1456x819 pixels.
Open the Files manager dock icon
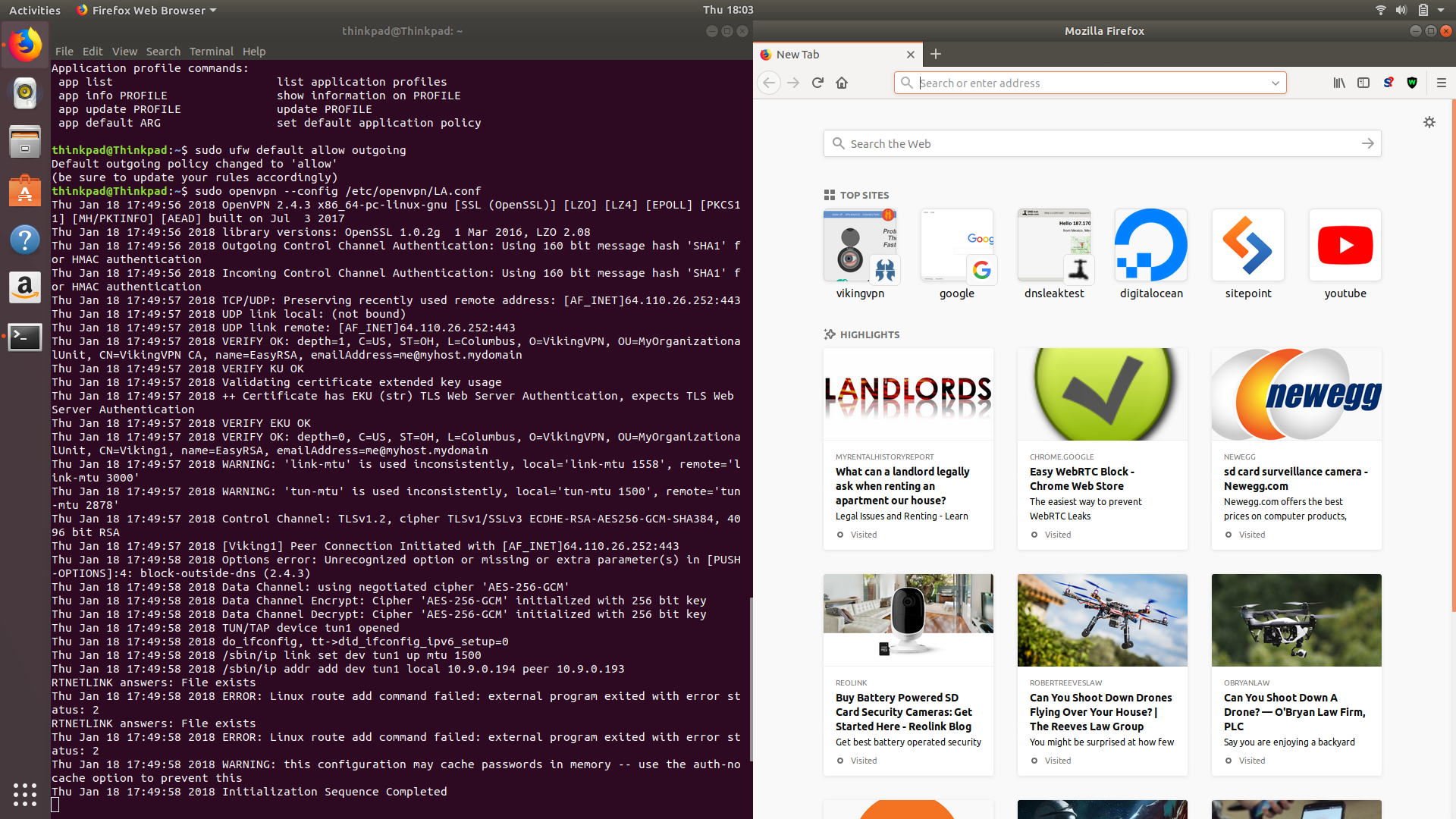pyautogui.click(x=25, y=142)
